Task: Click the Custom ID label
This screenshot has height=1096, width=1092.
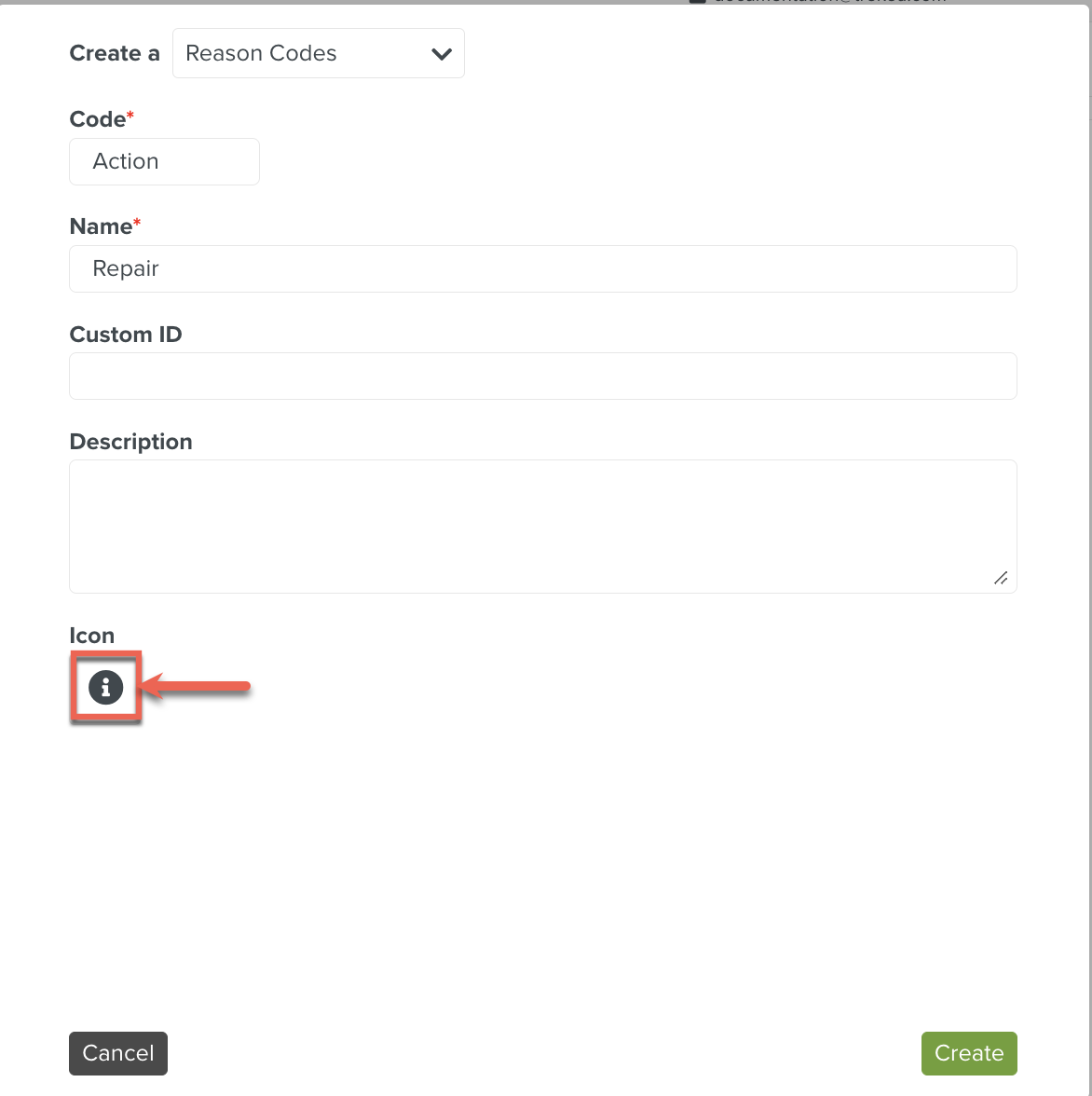Action: pyautogui.click(x=126, y=335)
